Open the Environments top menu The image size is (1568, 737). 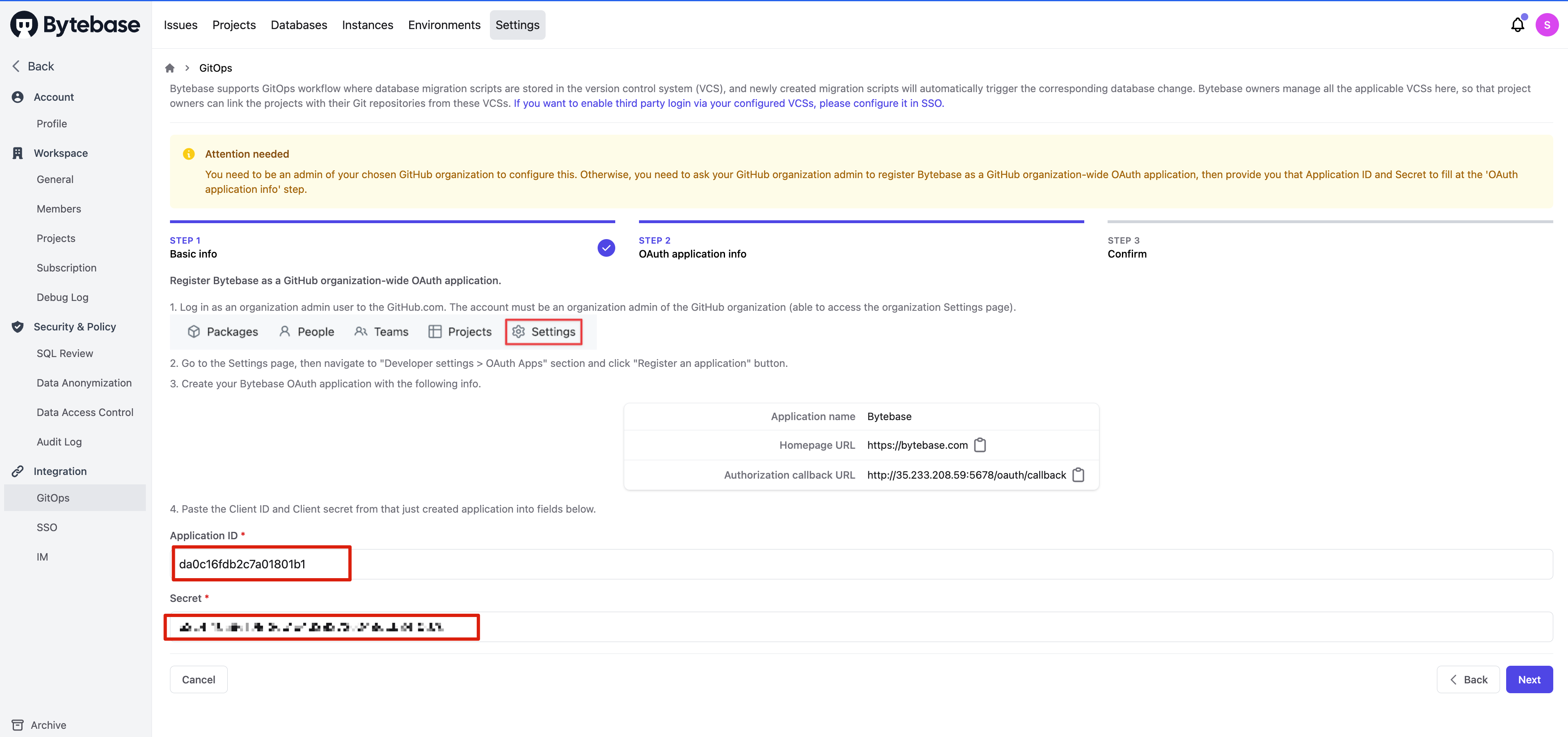[x=444, y=25]
